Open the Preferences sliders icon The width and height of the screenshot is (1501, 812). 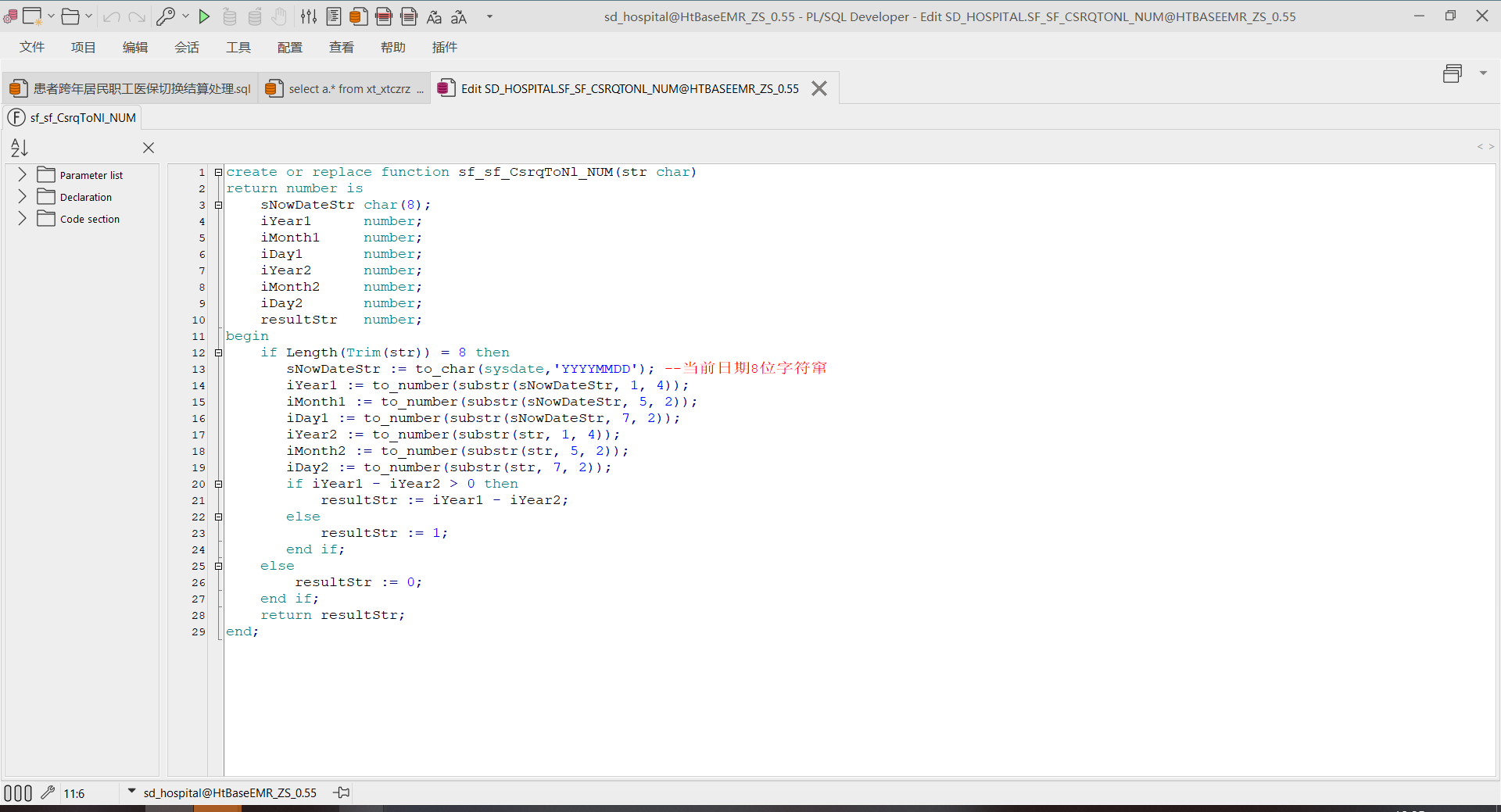tap(309, 16)
